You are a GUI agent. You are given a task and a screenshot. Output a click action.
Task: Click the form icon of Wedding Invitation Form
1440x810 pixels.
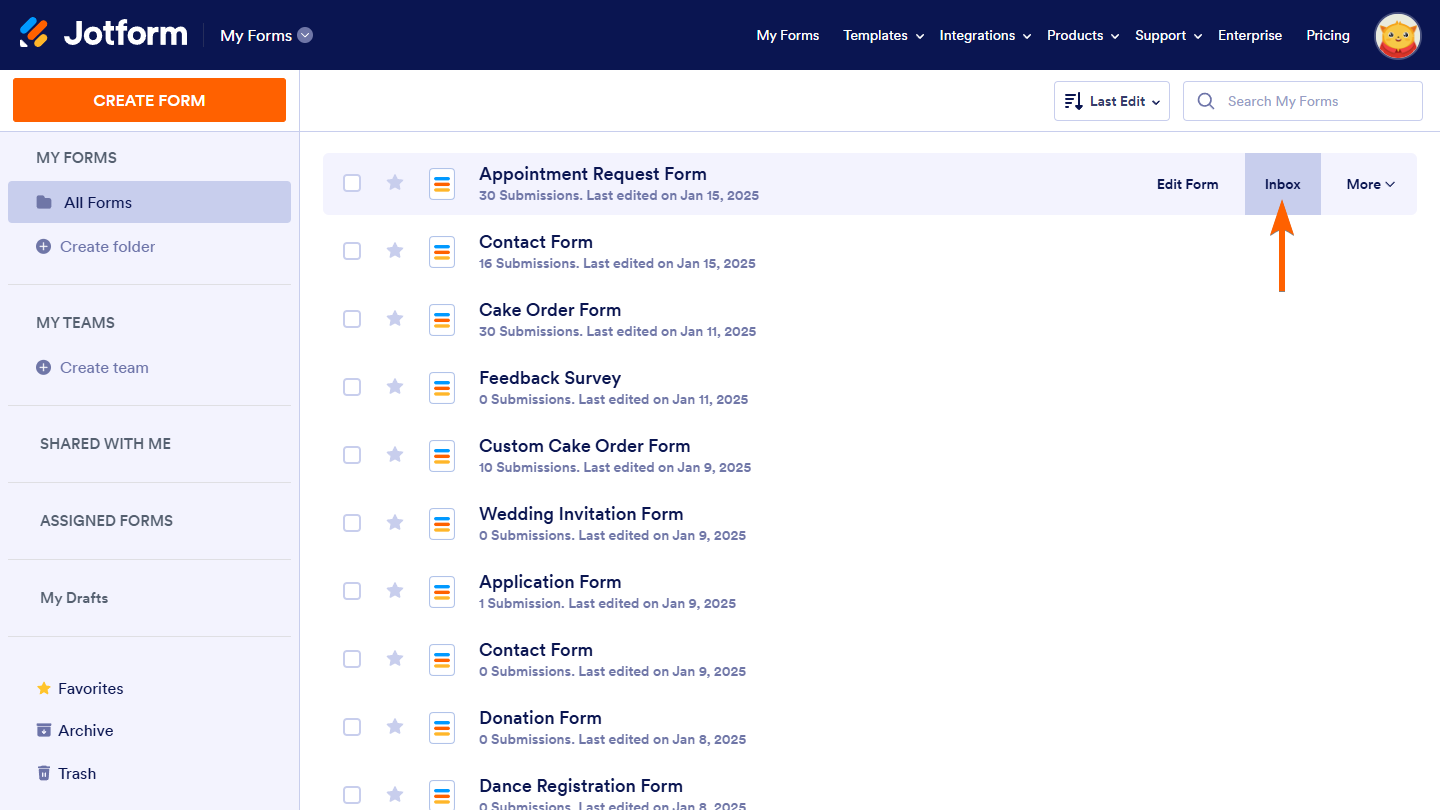point(442,524)
